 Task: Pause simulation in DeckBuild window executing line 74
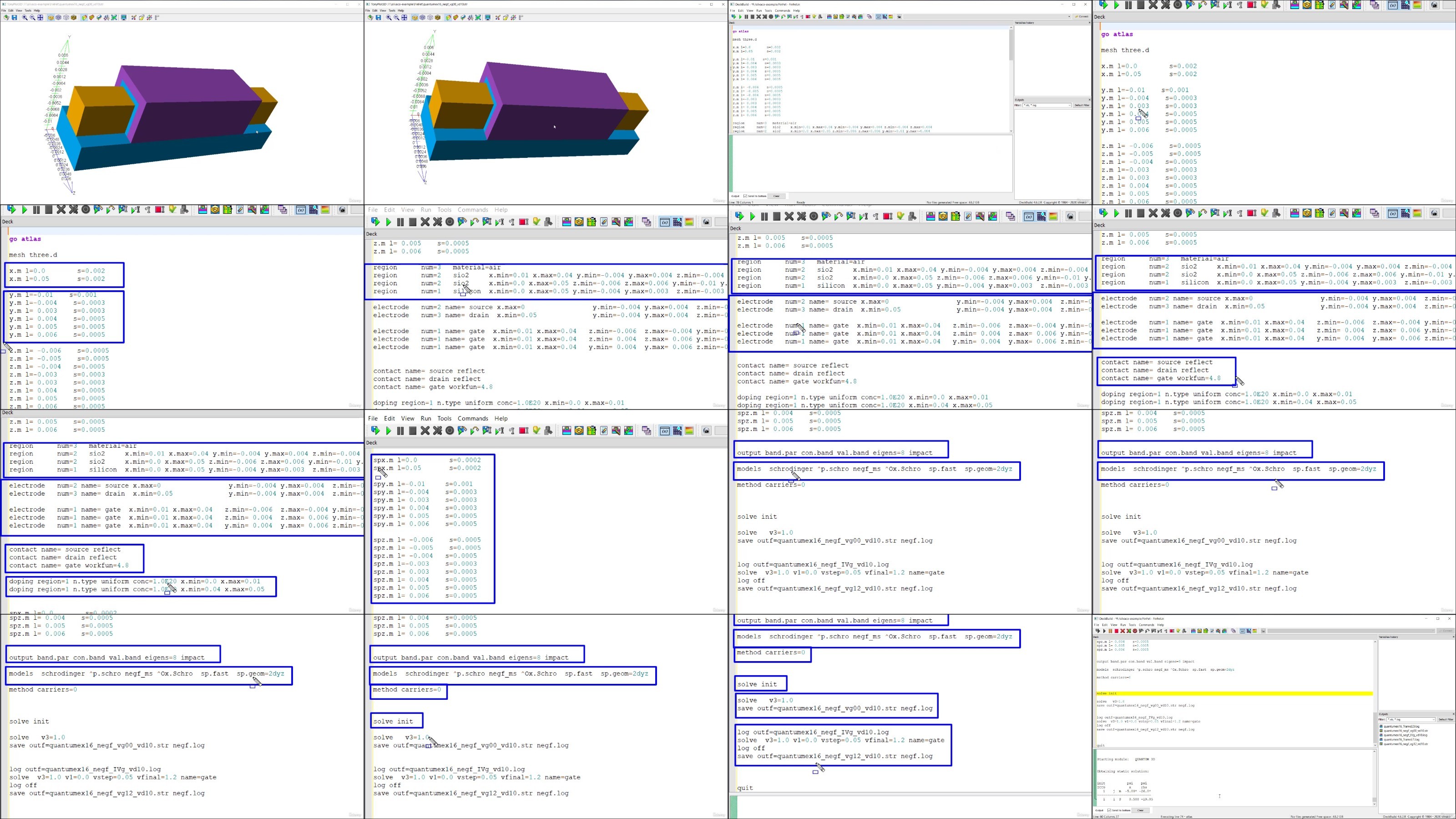[1110, 632]
